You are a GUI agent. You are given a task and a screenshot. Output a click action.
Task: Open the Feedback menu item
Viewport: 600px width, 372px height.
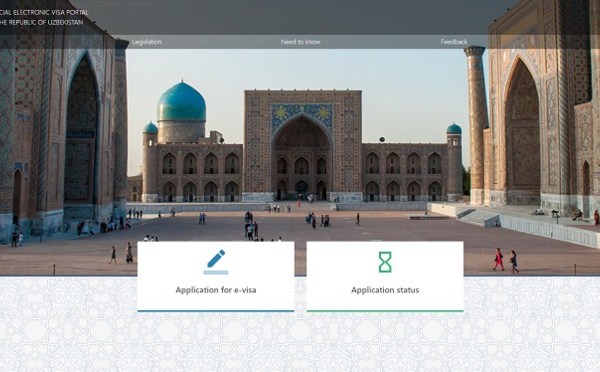click(454, 42)
